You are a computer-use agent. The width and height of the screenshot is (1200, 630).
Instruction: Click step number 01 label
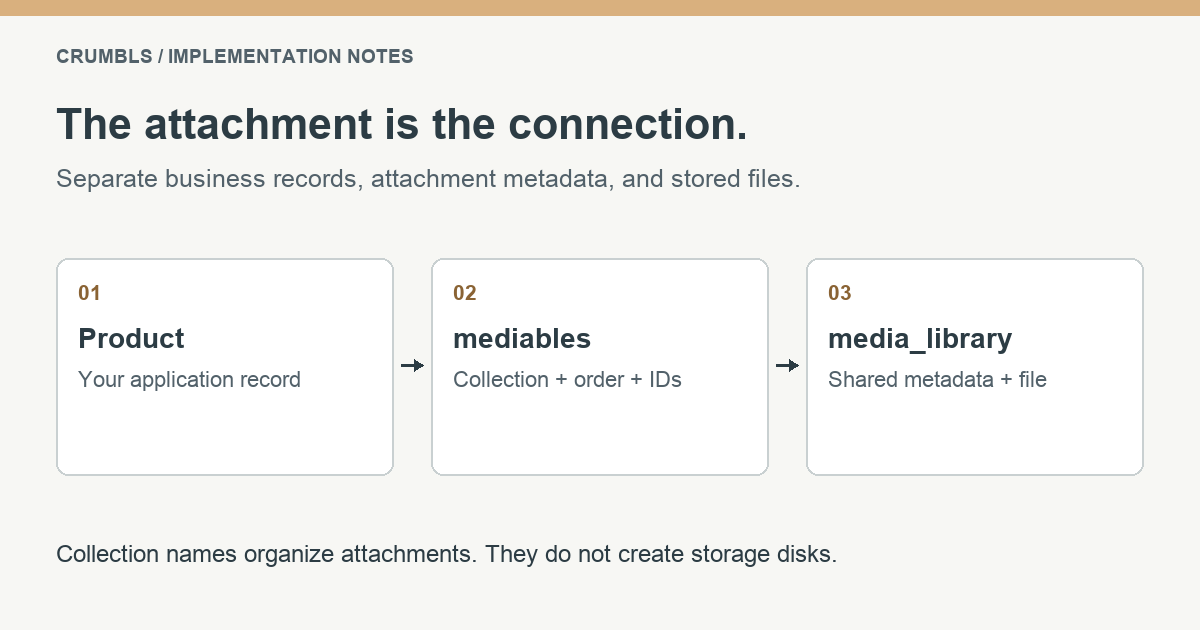coord(90,293)
